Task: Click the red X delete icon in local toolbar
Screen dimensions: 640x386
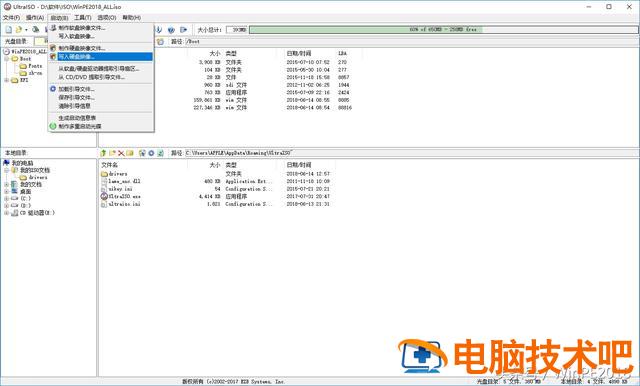Action: point(121,153)
